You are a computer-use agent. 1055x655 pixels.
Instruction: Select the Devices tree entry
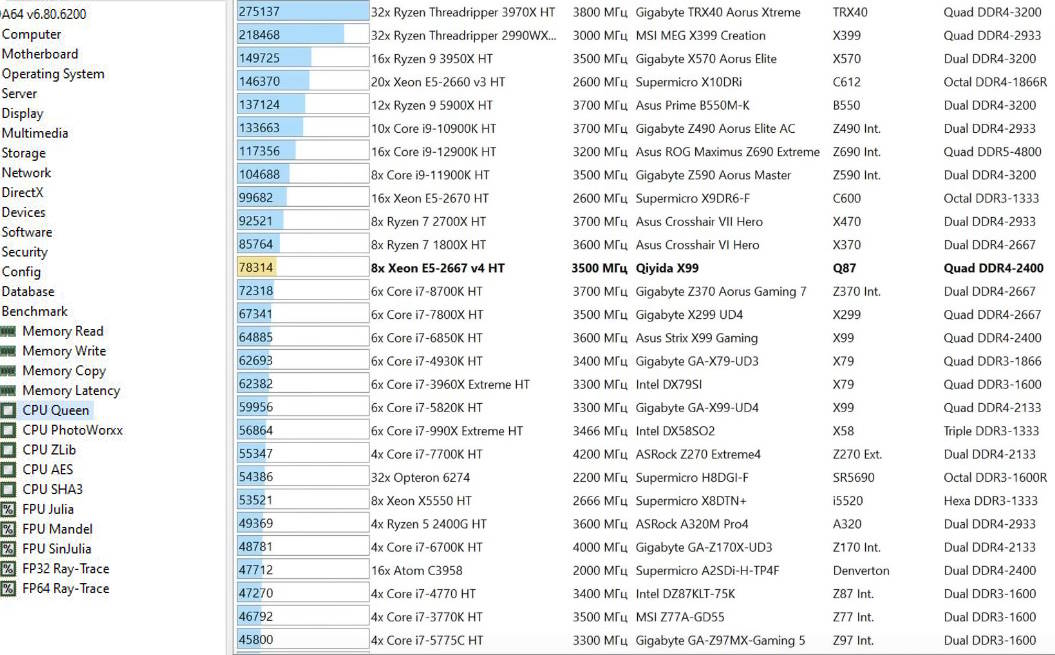[x=24, y=213]
